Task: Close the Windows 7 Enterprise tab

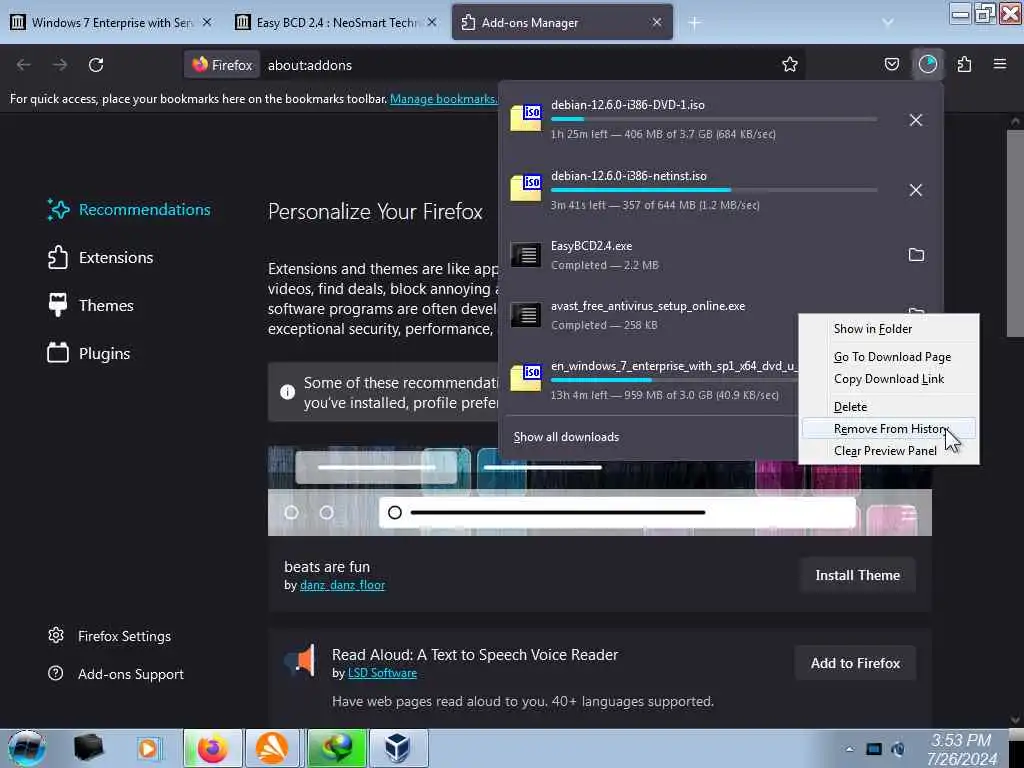Action: 207,22
